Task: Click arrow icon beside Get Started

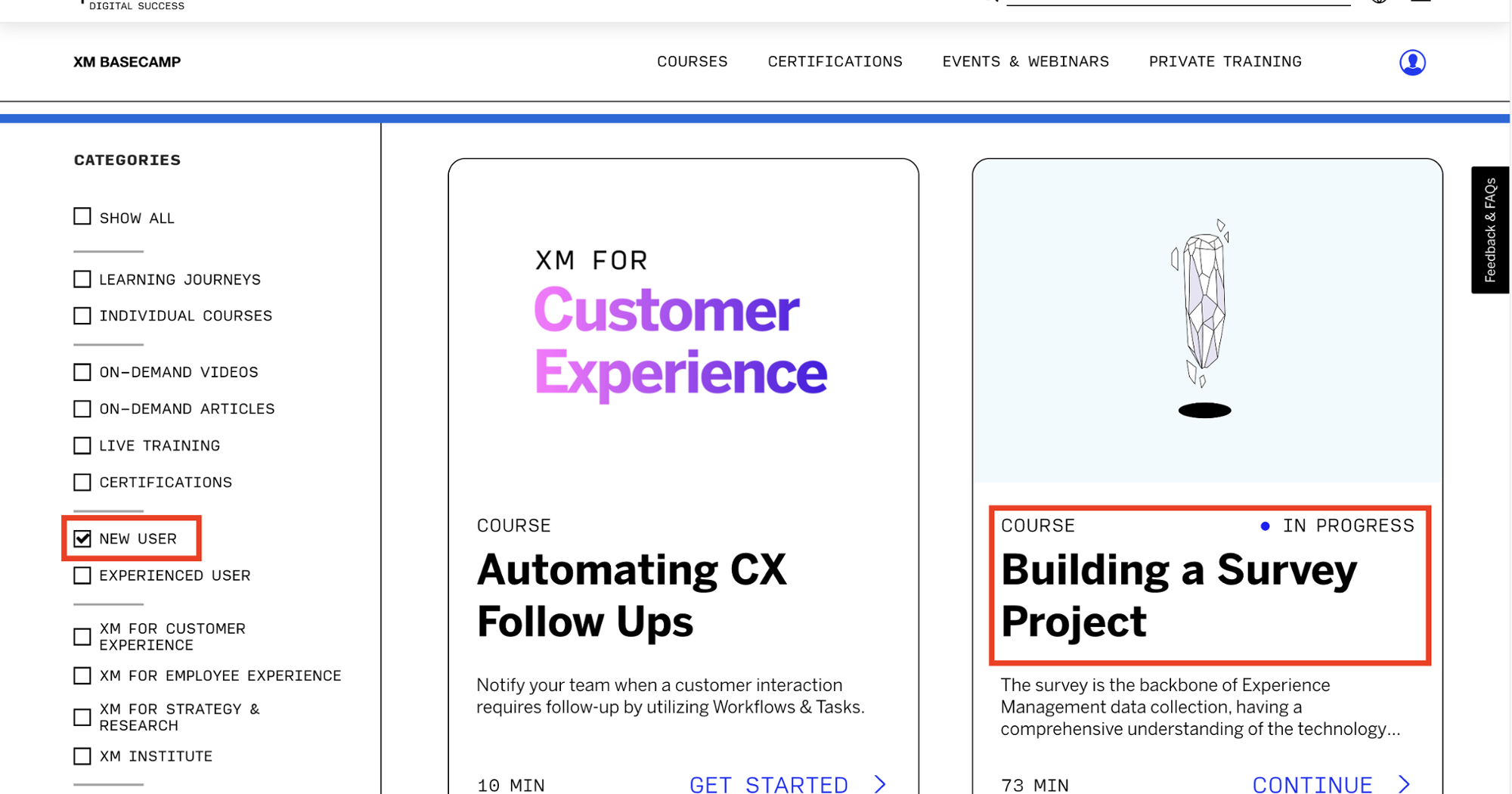Action: point(880,783)
